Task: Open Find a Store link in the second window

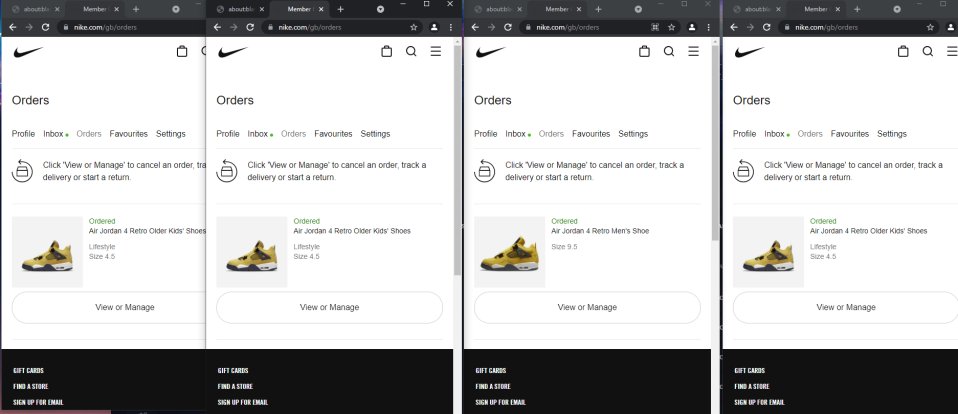Action: click(235, 387)
